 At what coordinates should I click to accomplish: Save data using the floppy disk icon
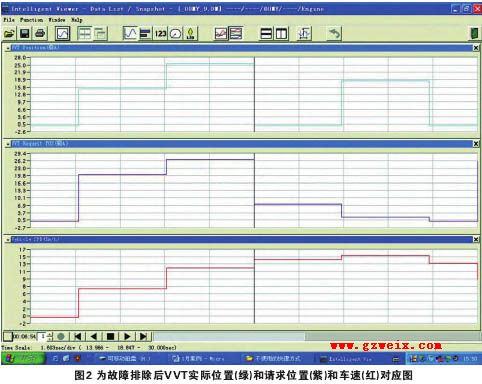(25, 34)
